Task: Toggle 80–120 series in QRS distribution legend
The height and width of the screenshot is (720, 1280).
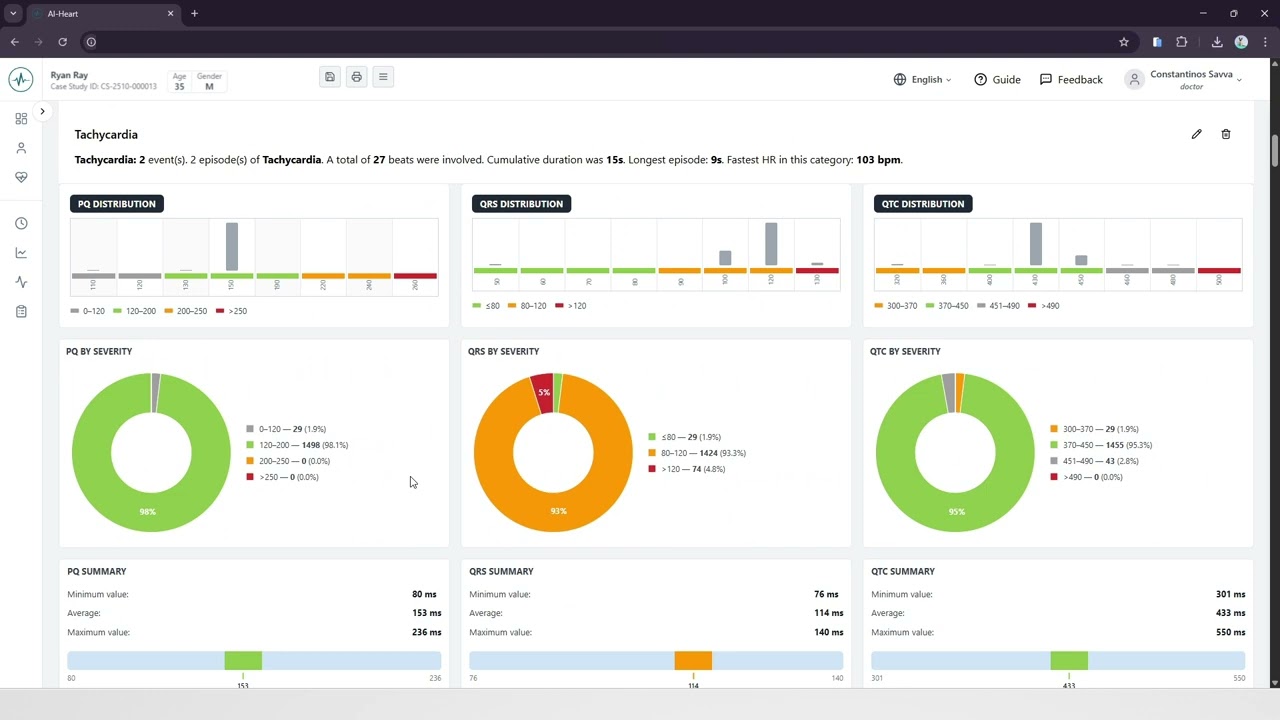Action: 528,306
